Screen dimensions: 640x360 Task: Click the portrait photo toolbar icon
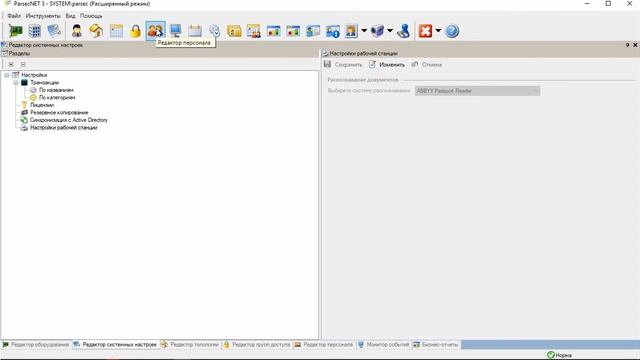(x=351, y=31)
